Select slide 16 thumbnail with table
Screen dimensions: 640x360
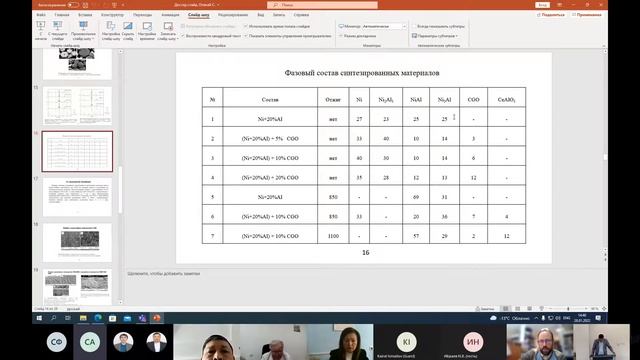[77, 151]
